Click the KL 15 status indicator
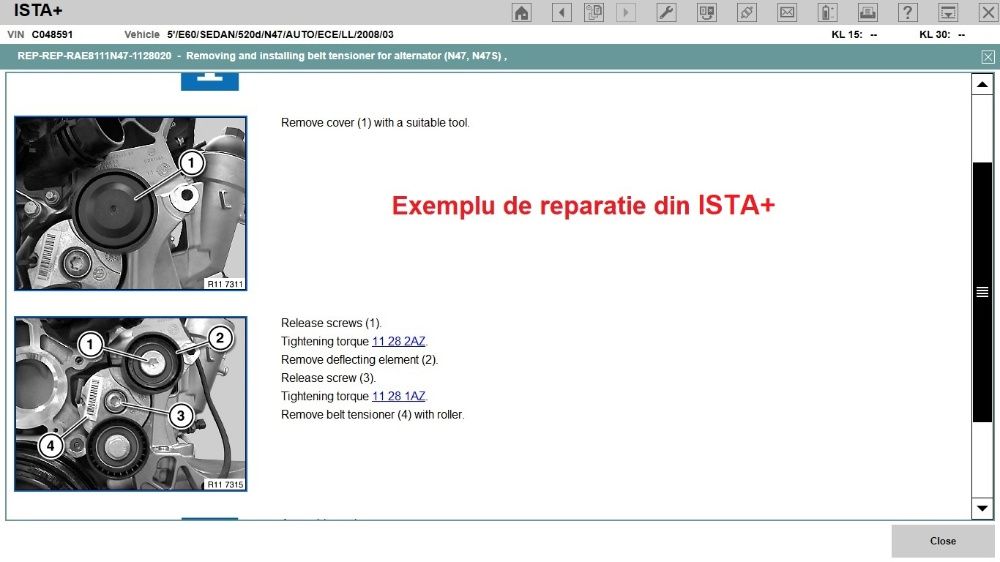 (854, 34)
